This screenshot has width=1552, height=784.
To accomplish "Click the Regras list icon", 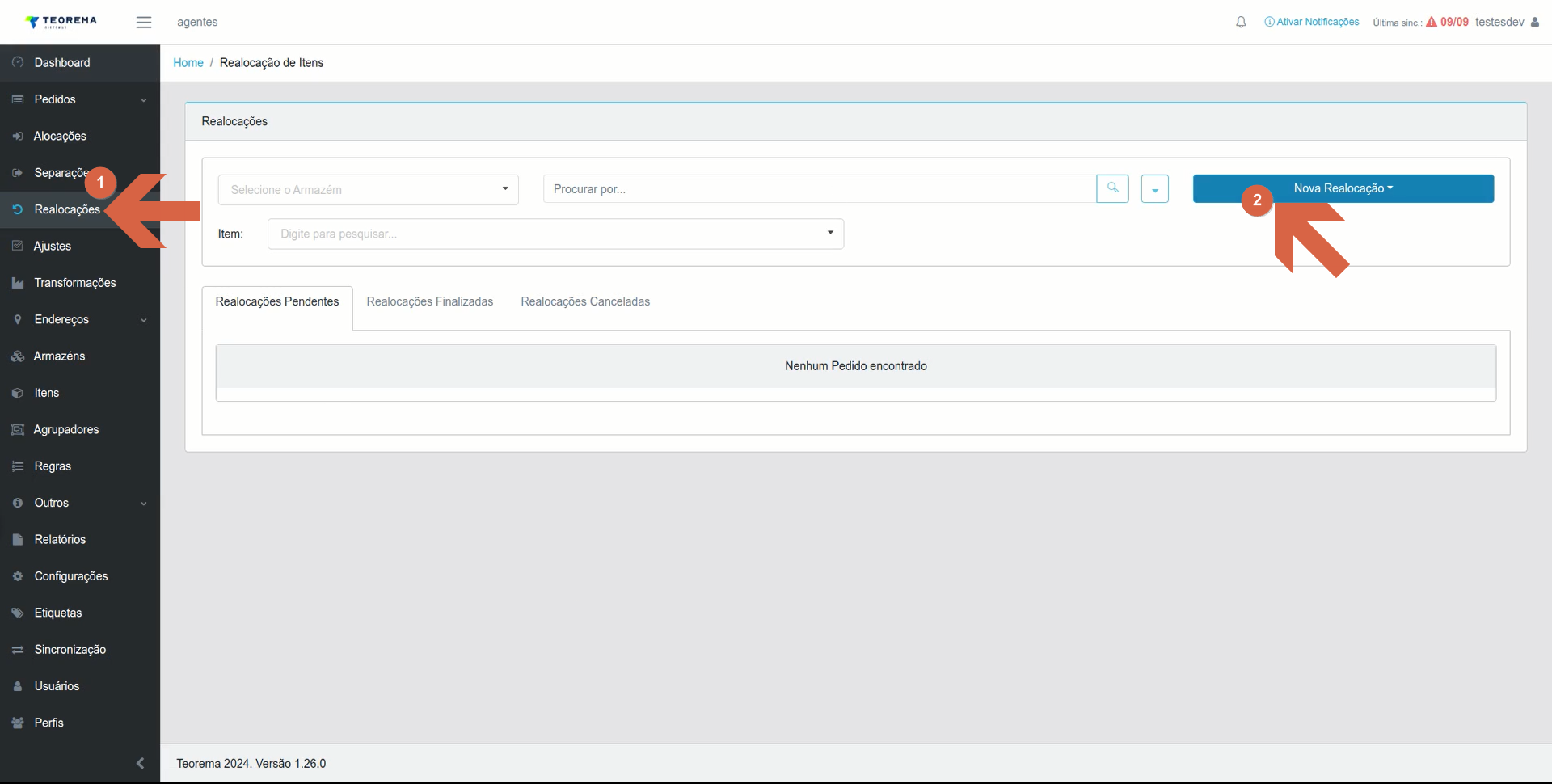I will click(x=18, y=466).
